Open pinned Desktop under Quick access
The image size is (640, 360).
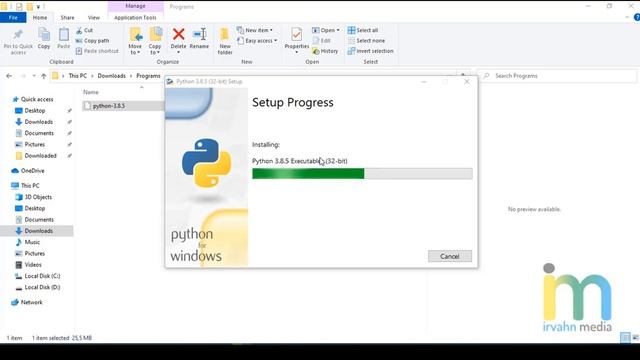tap(35, 111)
